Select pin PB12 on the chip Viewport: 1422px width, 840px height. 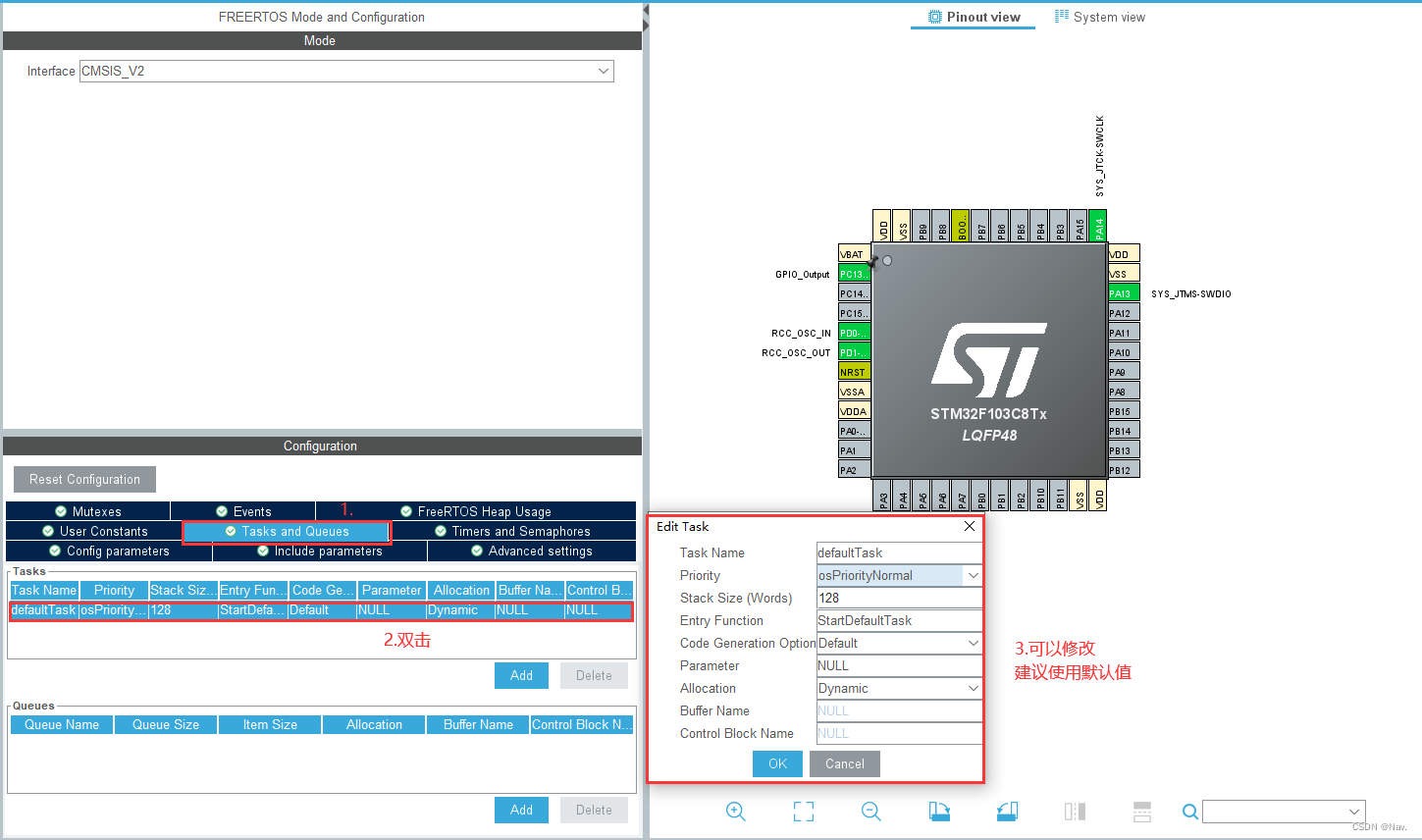(1124, 470)
